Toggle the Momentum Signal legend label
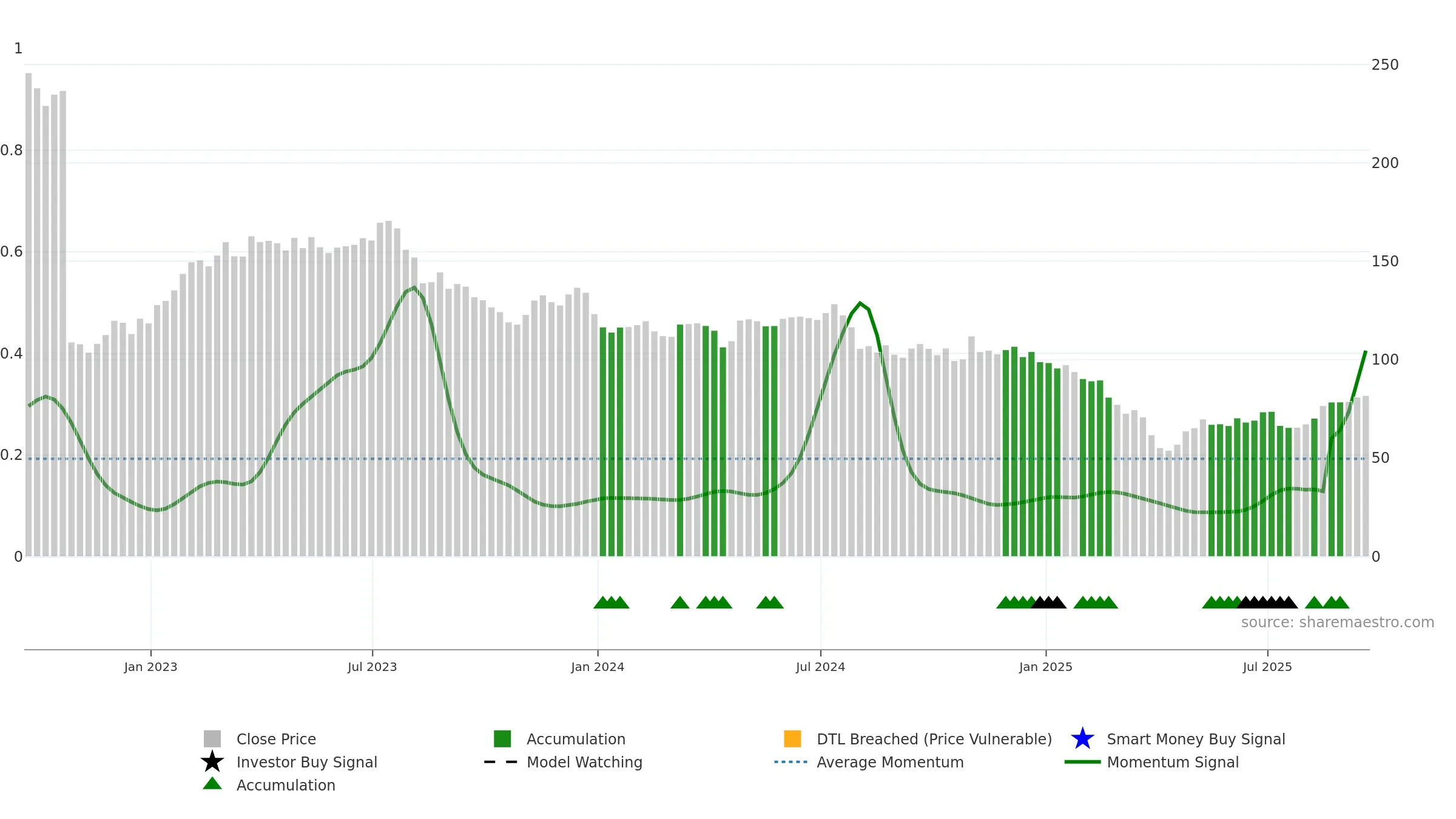Image resolution: width=1456 pixels, height=819 pixels. click(x=1173, y=762)
